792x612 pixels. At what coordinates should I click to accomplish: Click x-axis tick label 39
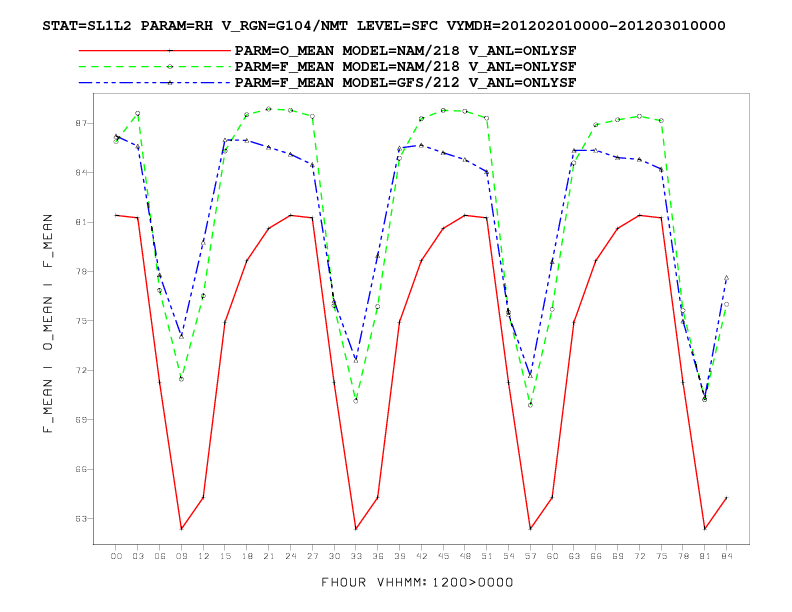click(x=400, y=556)
